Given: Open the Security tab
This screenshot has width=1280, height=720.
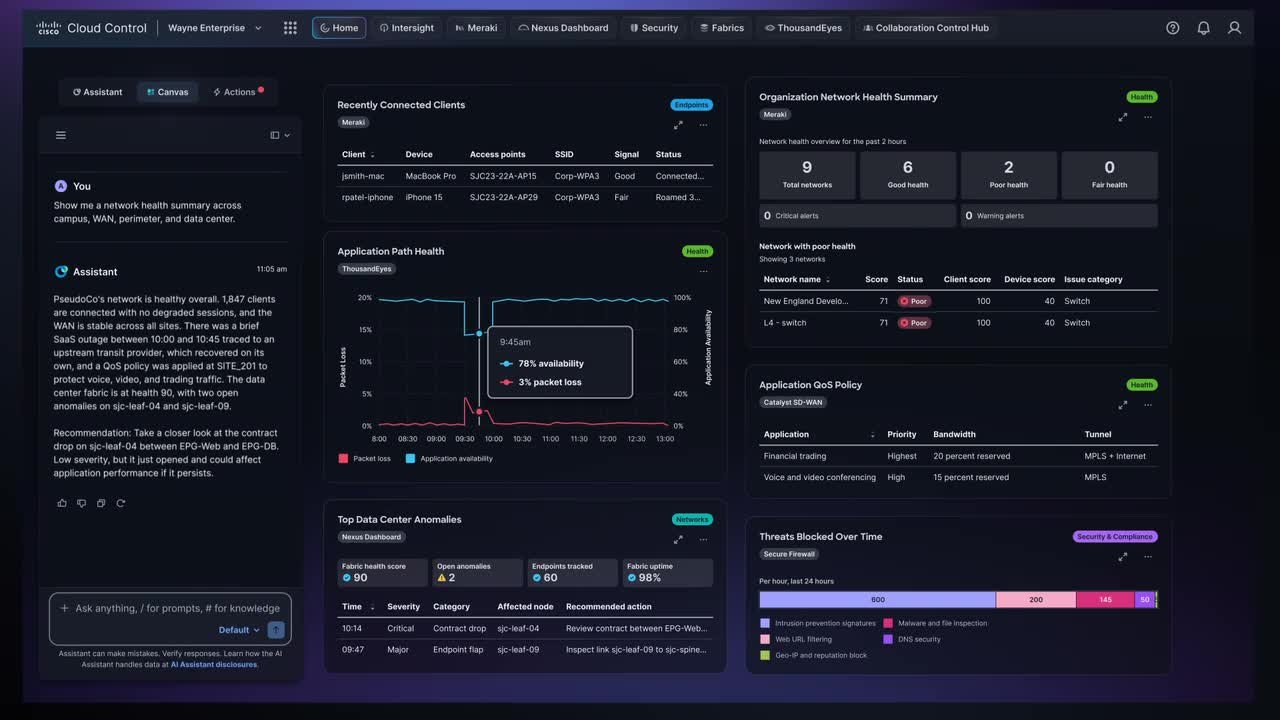Looking at the screenshot, I should 654,28.
